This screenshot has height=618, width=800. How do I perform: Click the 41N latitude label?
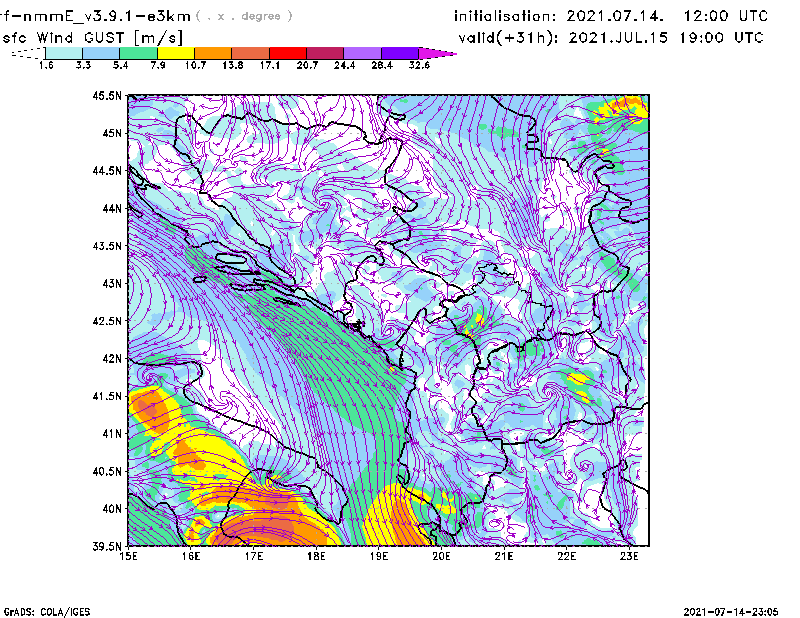(x=112, y=434)
